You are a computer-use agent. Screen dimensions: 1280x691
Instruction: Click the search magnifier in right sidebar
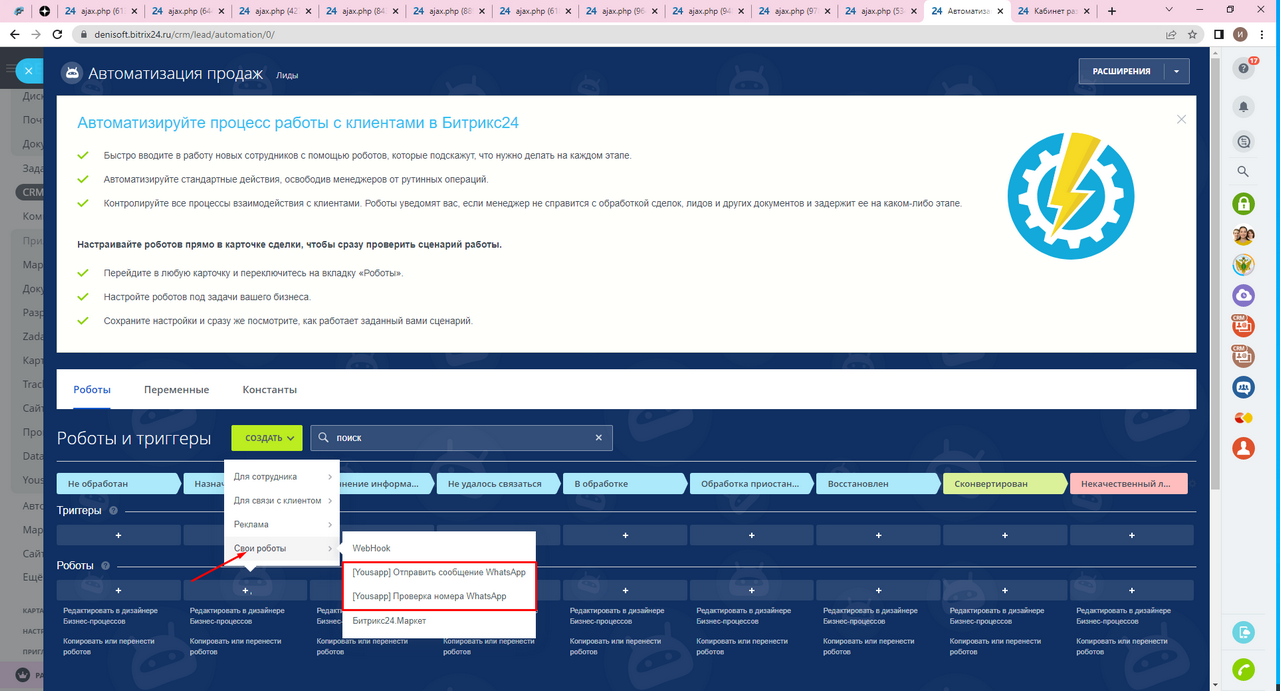click(x=1244, y=172)
